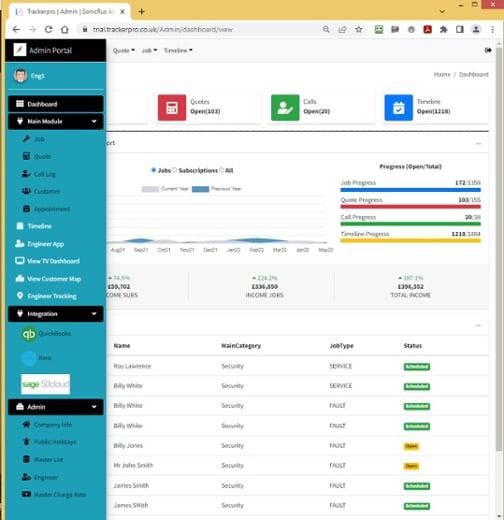Click the browser home button
This screenshot has width=504, height=520.
pos(65,29)
